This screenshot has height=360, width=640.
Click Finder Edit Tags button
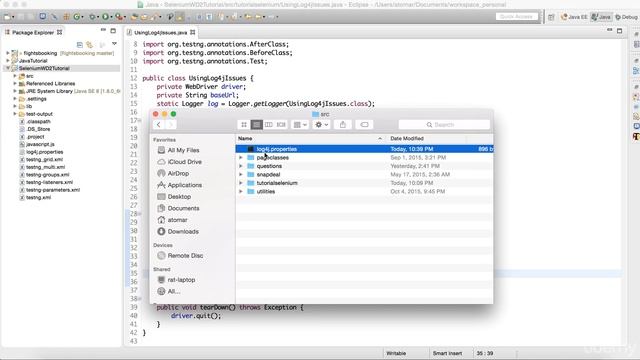[364, 124]
